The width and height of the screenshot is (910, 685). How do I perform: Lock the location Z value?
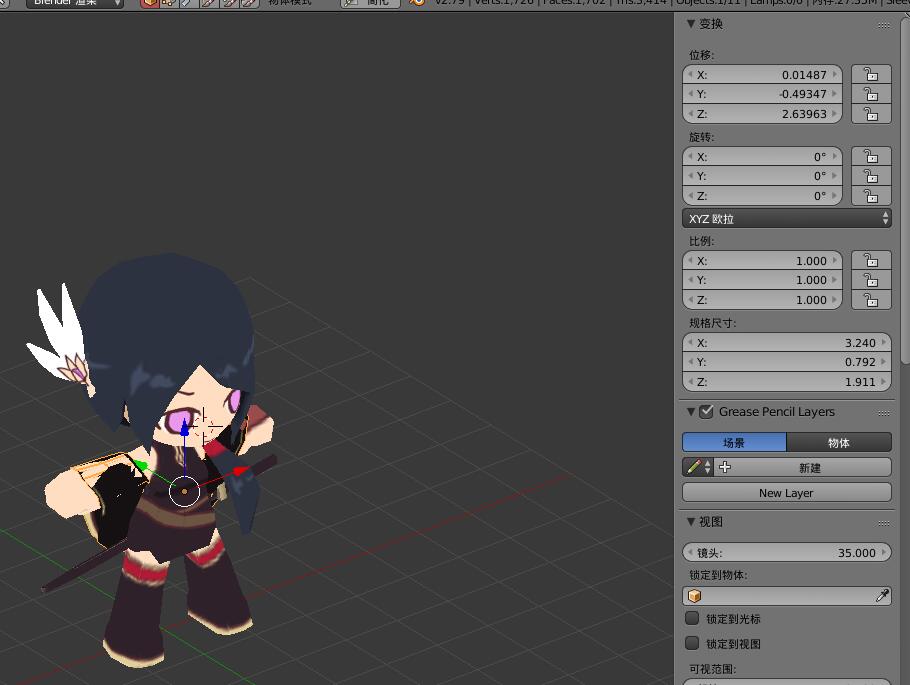tap(871, 114)
